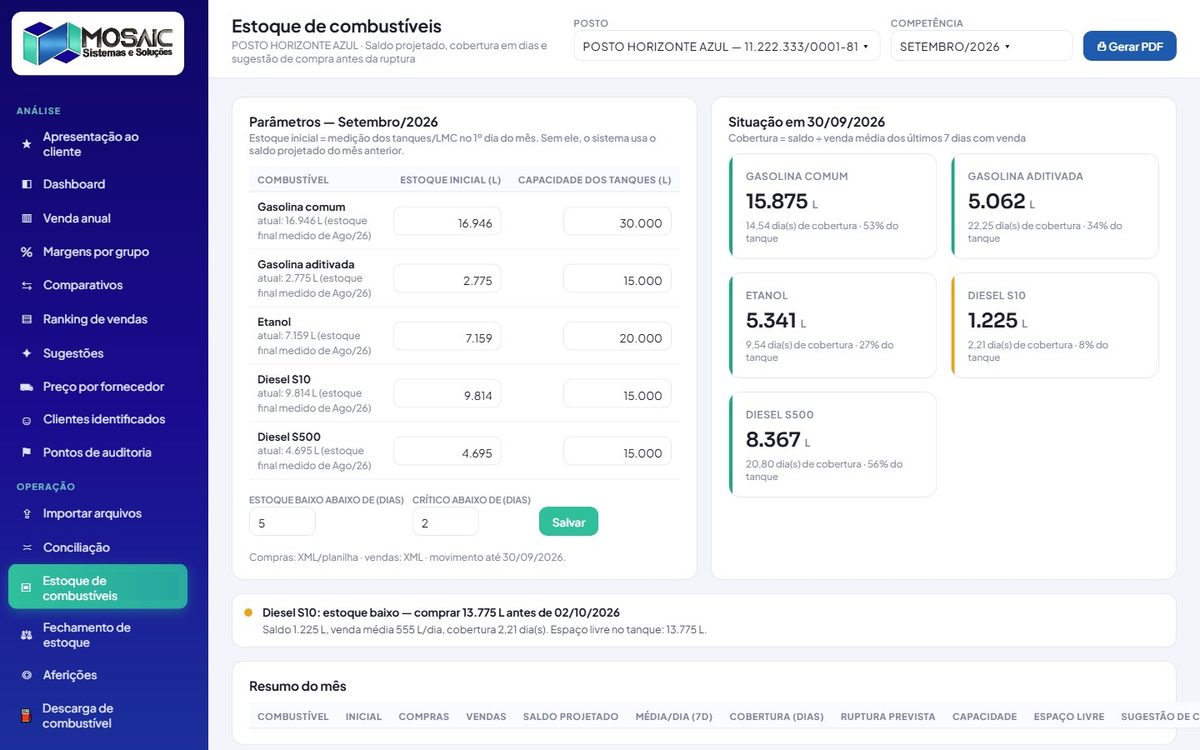Image resolution: width=1200 pixels, height=750 pixels.
Task: Click the percent icon for Margens por grupo
Action: (x=26, y=252)
